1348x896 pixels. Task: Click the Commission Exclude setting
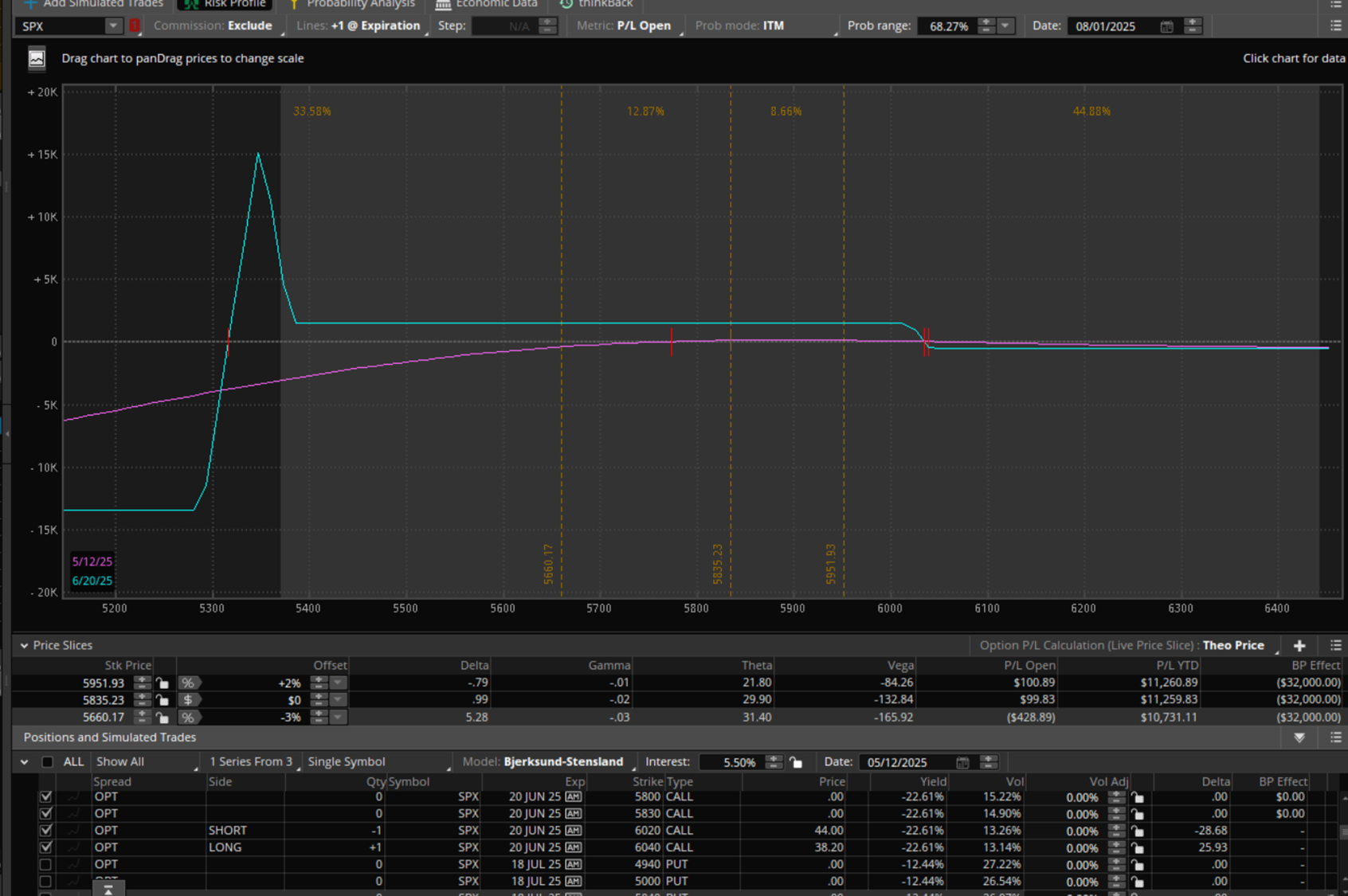coord(249,26)
